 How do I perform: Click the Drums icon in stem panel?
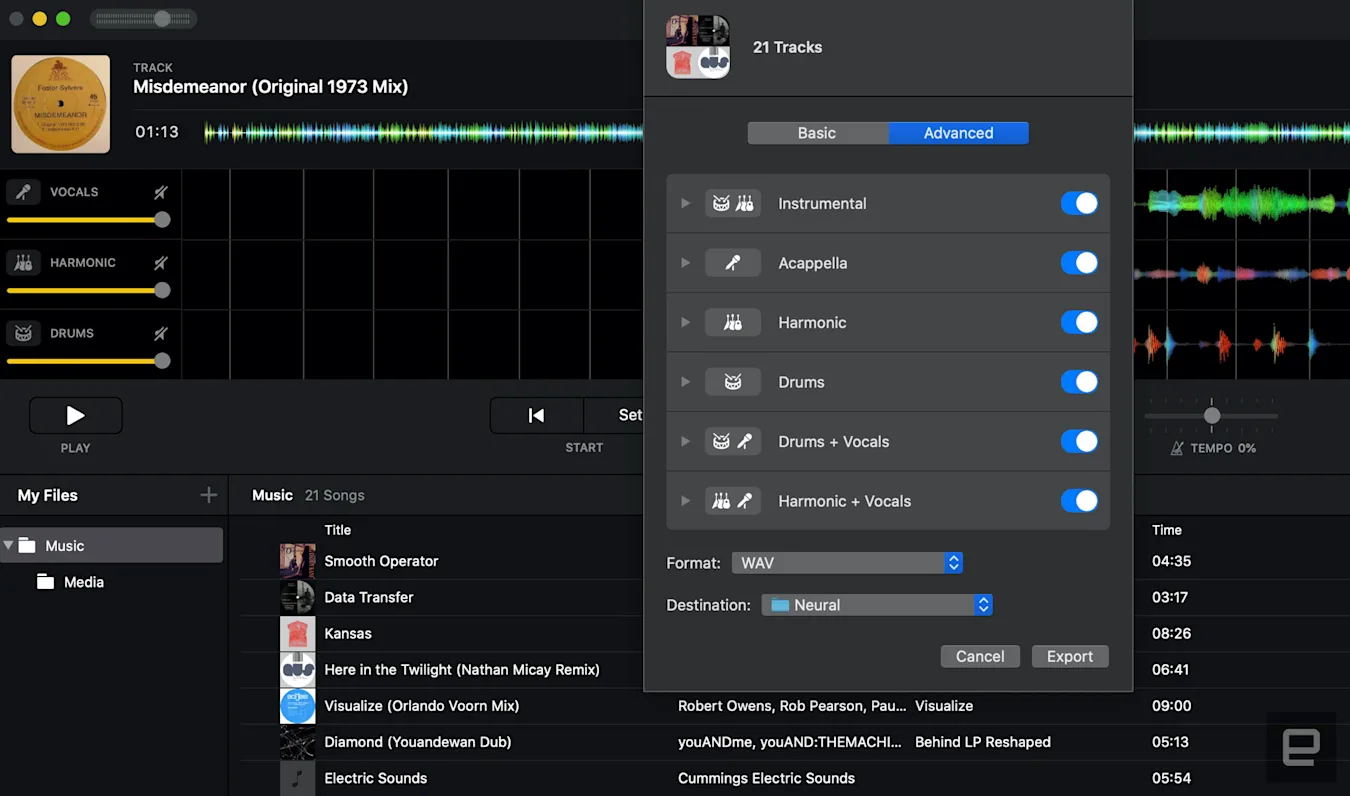[23, 333]
